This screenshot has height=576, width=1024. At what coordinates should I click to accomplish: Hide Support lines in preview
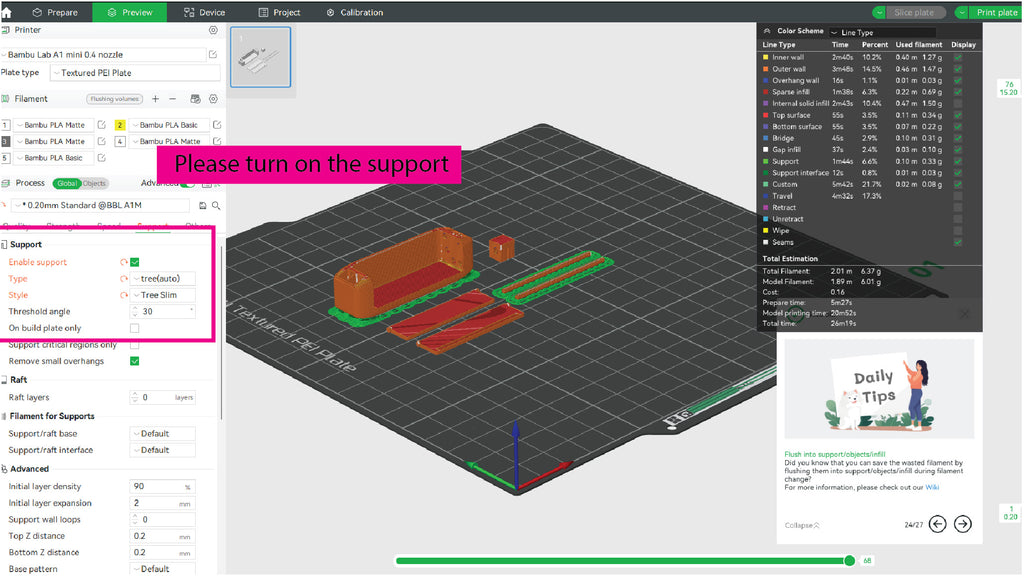(957, 161)
